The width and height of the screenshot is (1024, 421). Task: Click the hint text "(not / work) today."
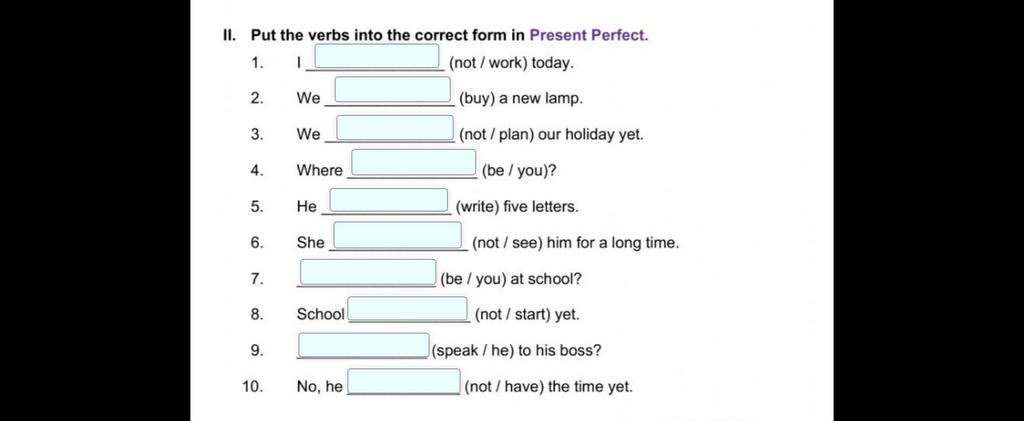coord(511,63)
